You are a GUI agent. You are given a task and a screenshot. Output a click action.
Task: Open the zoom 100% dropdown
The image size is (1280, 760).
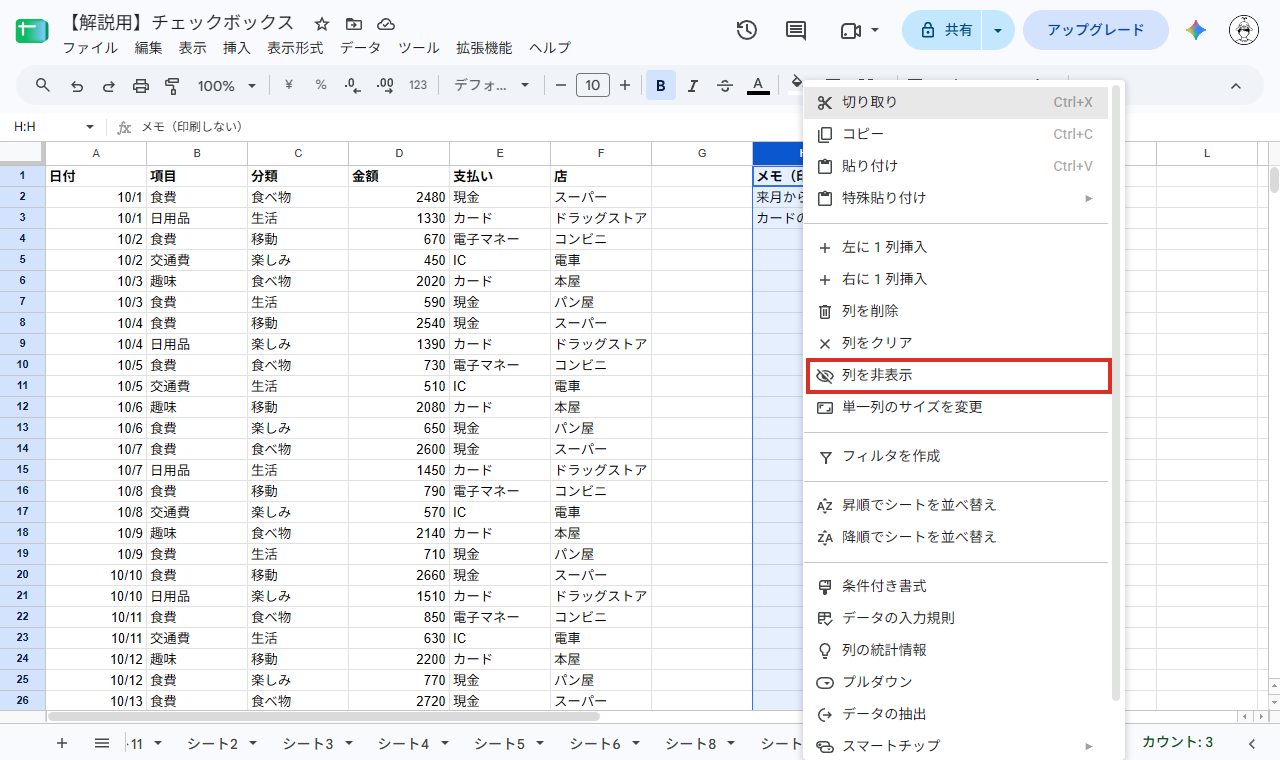click(x=226, y=85)
